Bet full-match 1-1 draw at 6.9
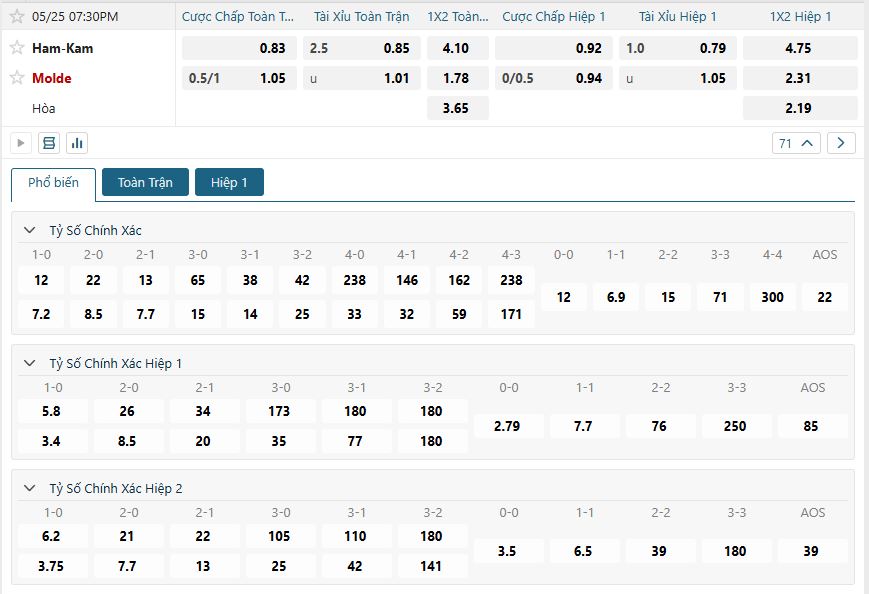This screenshot has height=594, width=869. 616,297
